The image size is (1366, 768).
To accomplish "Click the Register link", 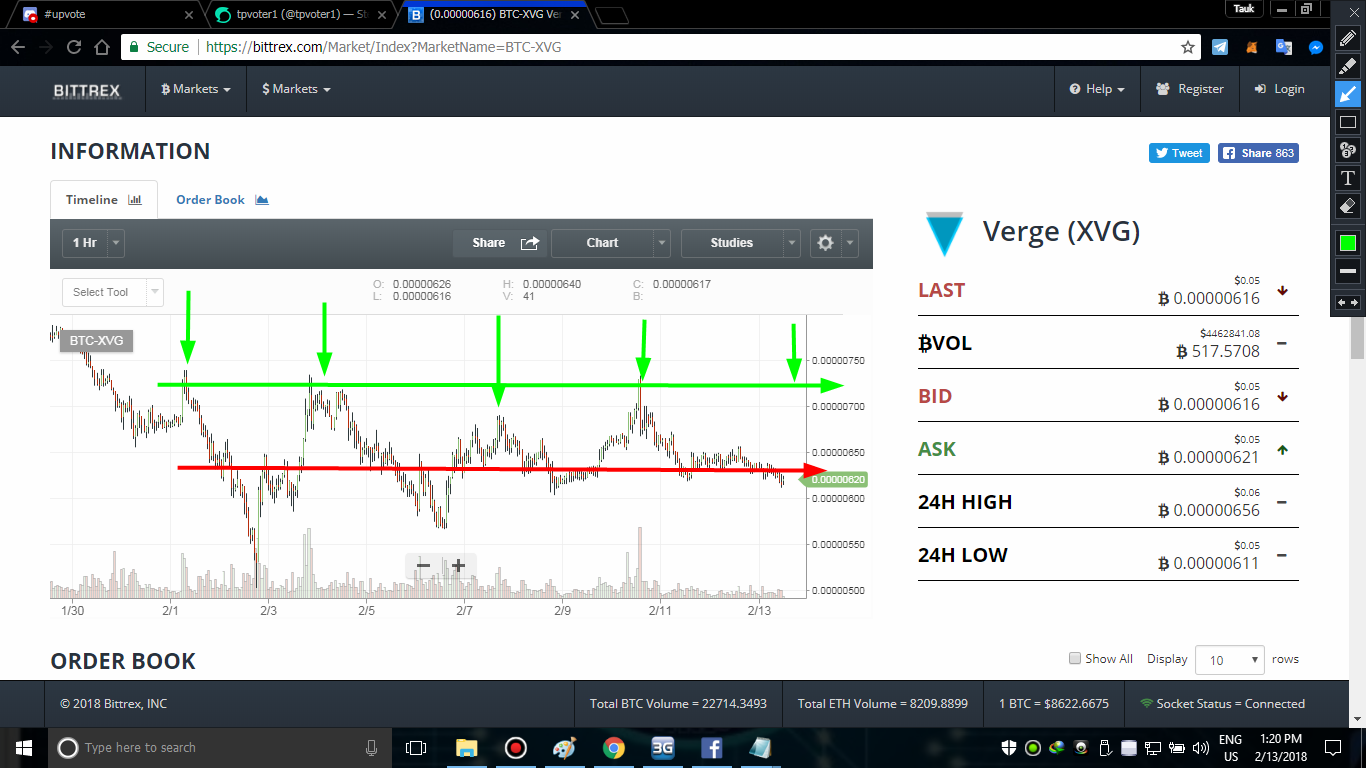I will [x=1189, y=89].
